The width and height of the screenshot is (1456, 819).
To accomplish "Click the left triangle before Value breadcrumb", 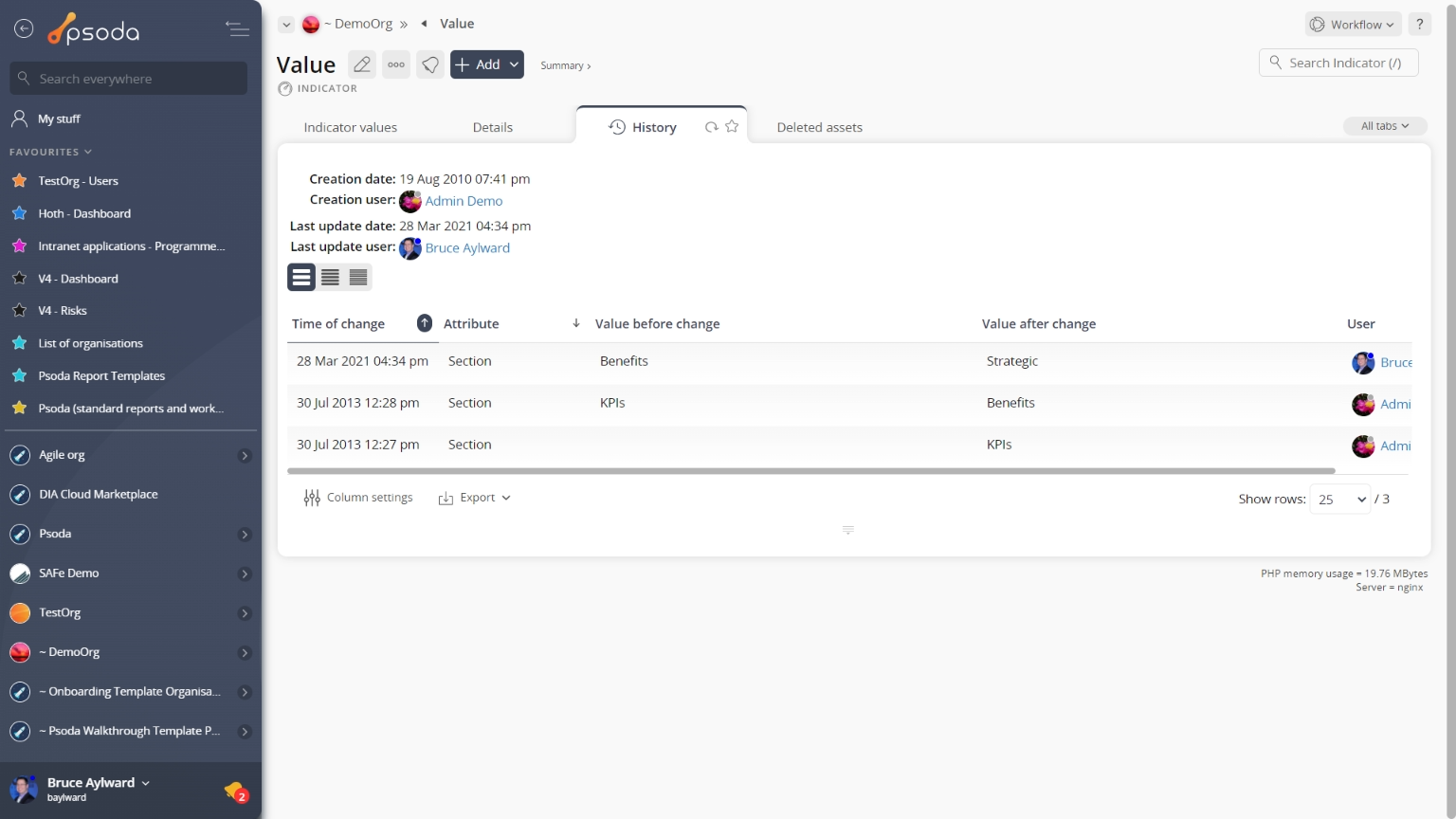I will [x=424, y=24].
